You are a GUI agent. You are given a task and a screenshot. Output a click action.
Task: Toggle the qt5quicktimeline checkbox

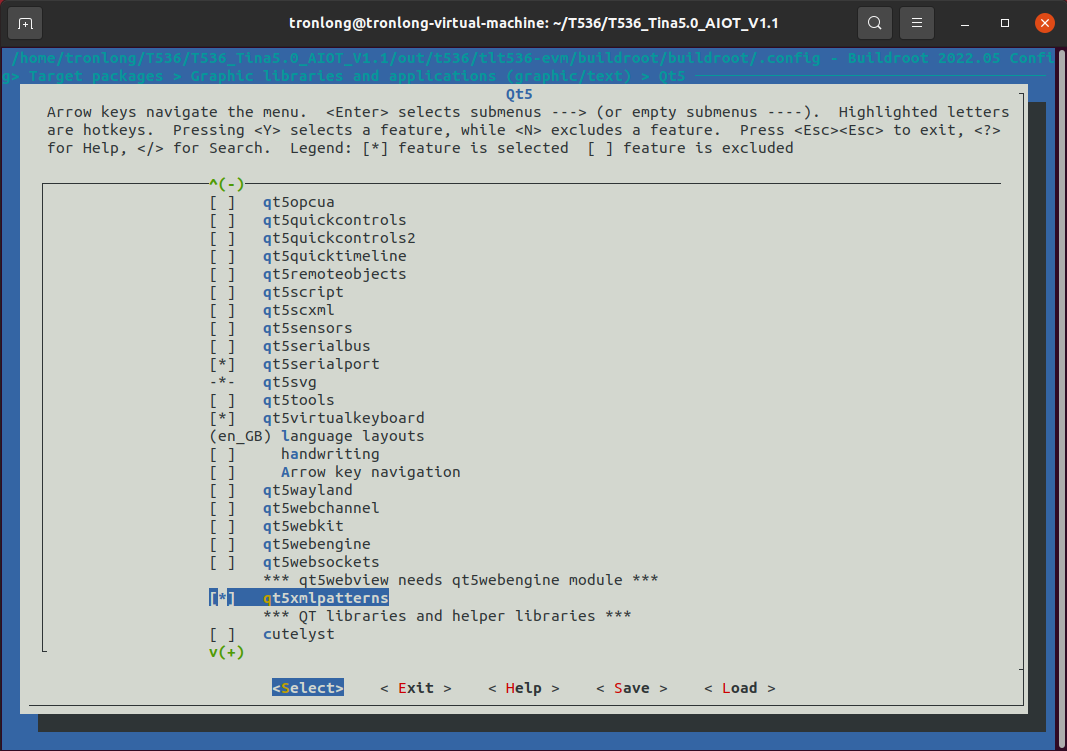point(223,256)
